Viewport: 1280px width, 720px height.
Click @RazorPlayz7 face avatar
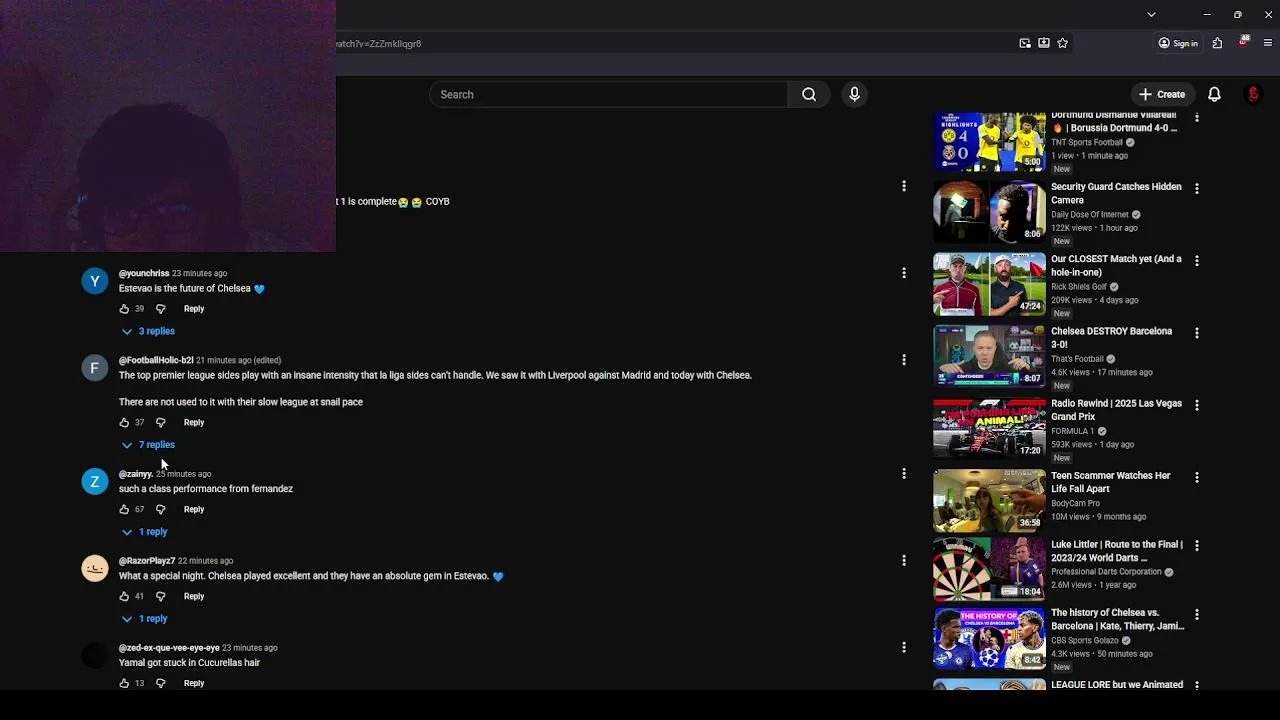coord(94,569)
